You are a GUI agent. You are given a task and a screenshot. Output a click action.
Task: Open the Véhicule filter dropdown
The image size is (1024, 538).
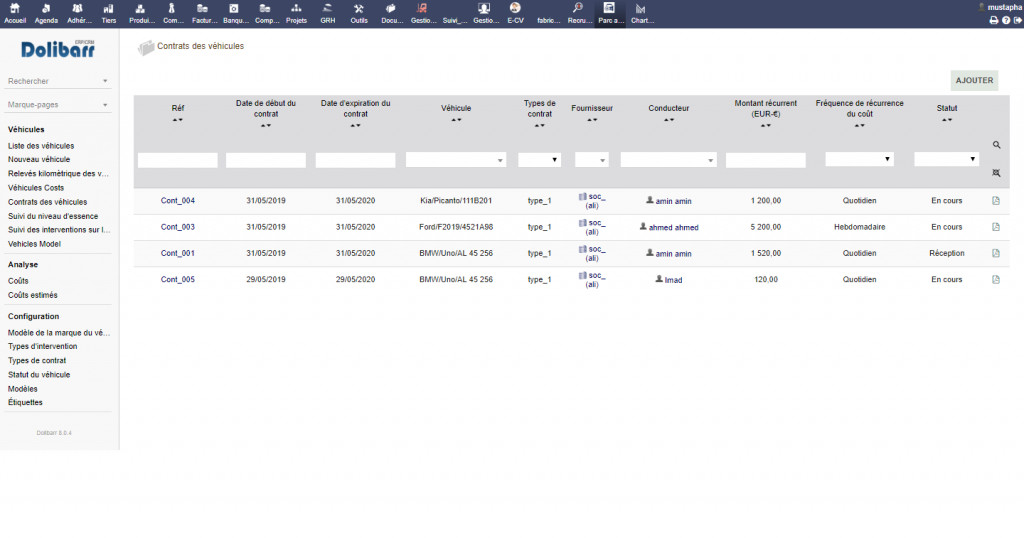pyautogui.click(x=456, y=160)
